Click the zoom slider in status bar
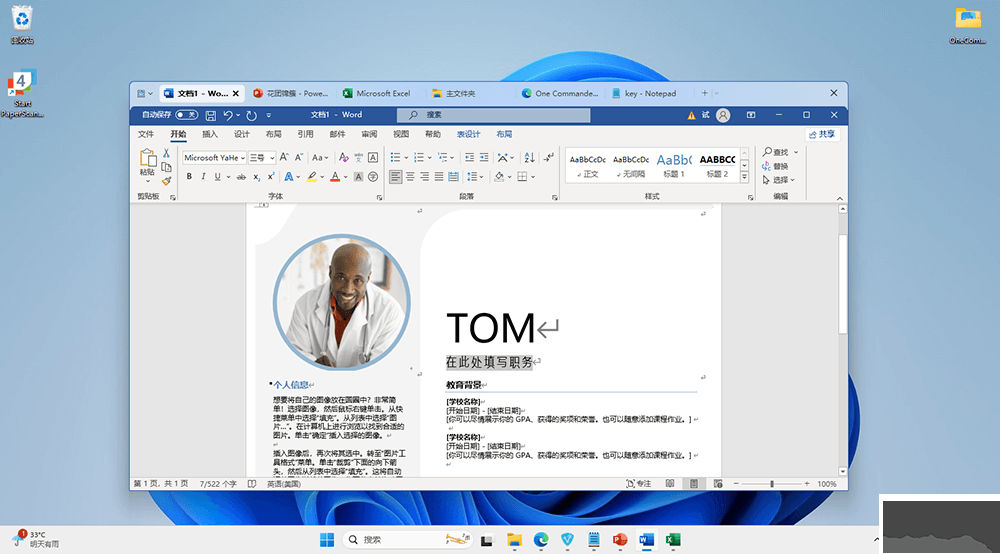This screenshot has width=1000, height=554. point(772,484)
